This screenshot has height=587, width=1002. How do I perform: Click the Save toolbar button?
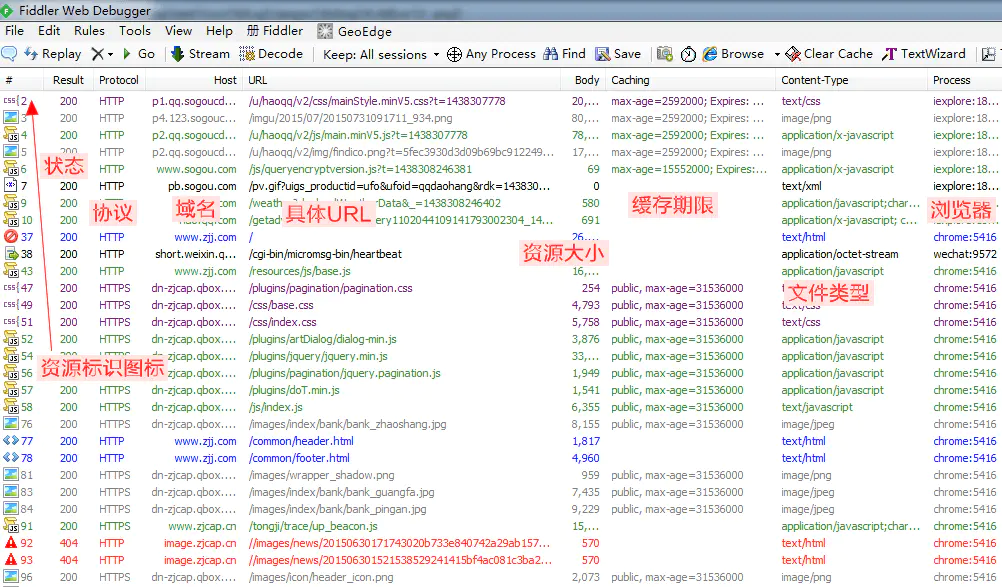[x=618, y=54]
